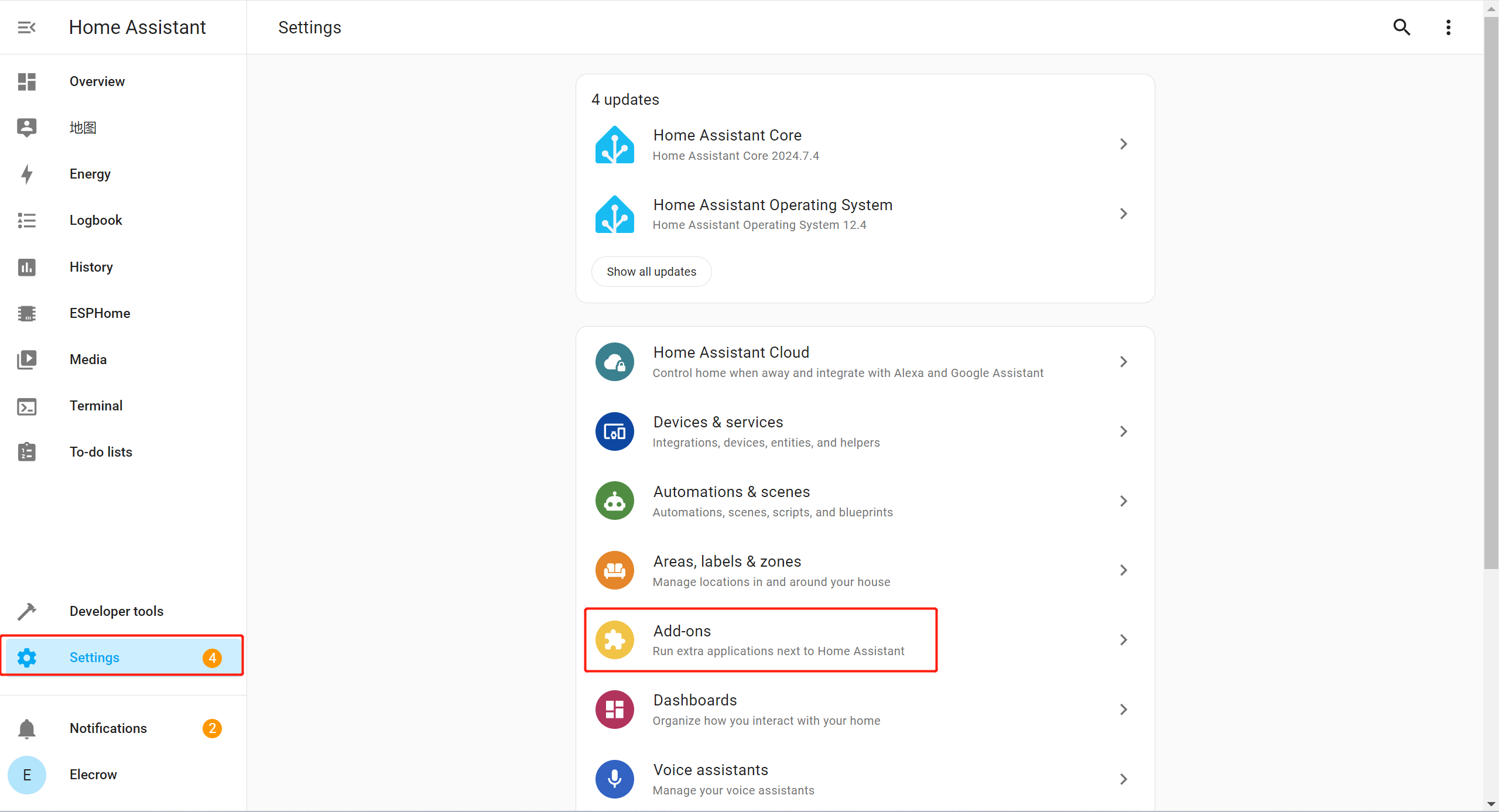This screenshot has width=1499, height=812.
Task: Click the To-do lists clipboard icon
Action: click(x=26, y=452)
